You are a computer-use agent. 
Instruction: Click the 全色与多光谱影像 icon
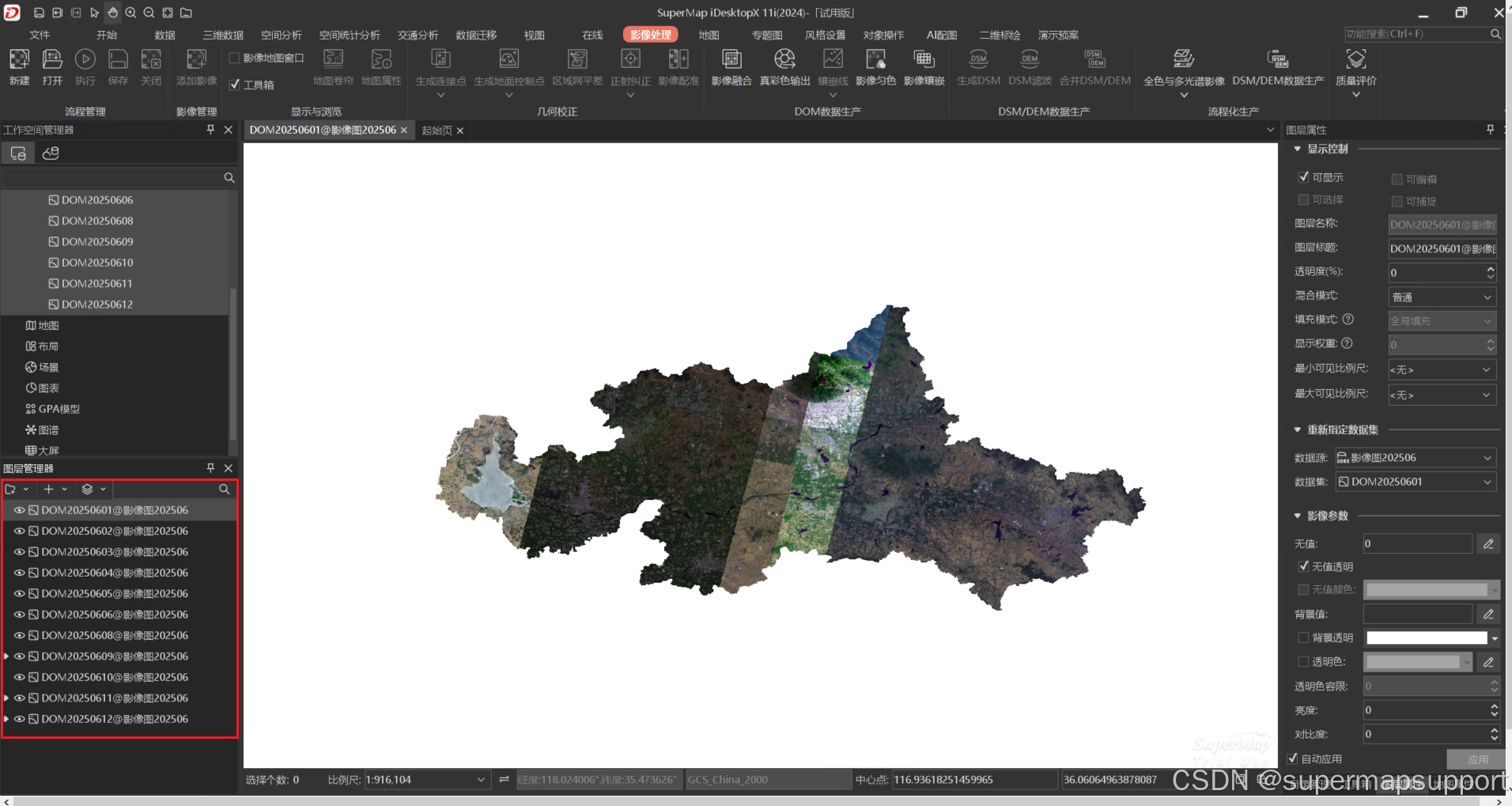(1184, 59)
